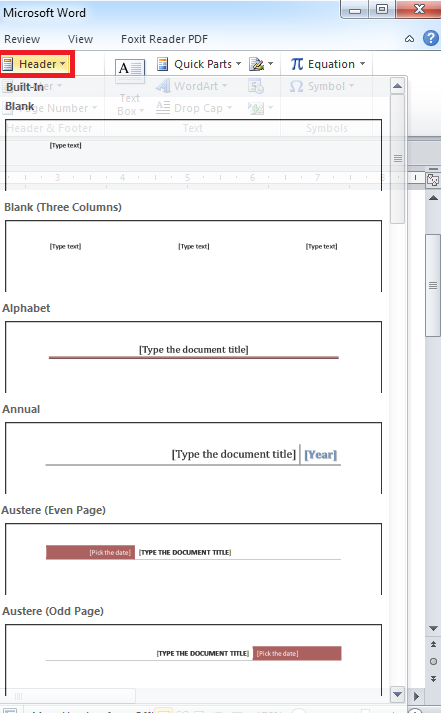Viewport: 441px width, 713px height.
Task: Click the Object insert icon
Action: click(x=256, y=108)
